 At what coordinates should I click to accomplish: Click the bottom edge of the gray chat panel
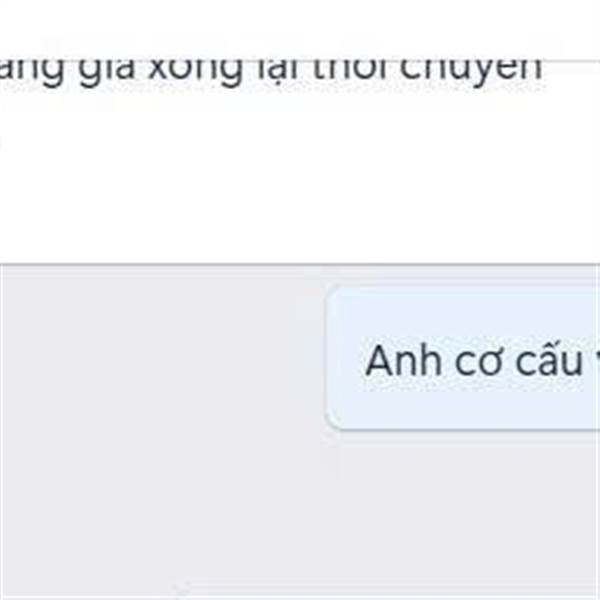tap(300, 597)
